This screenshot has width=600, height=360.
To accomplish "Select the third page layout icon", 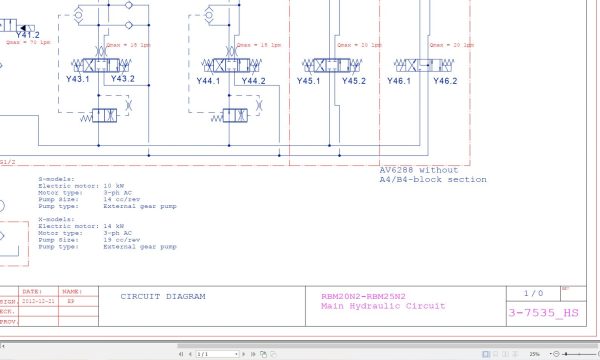I will 506,354.
